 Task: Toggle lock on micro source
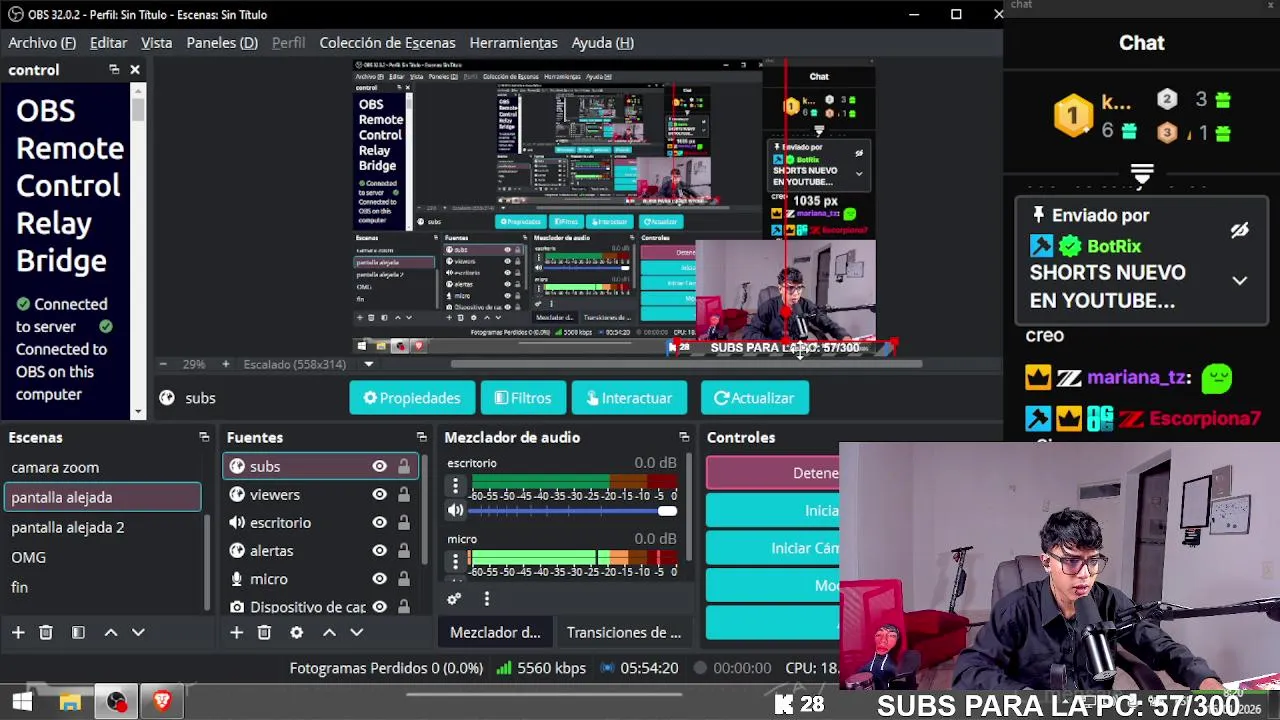(x=404, y=578)
